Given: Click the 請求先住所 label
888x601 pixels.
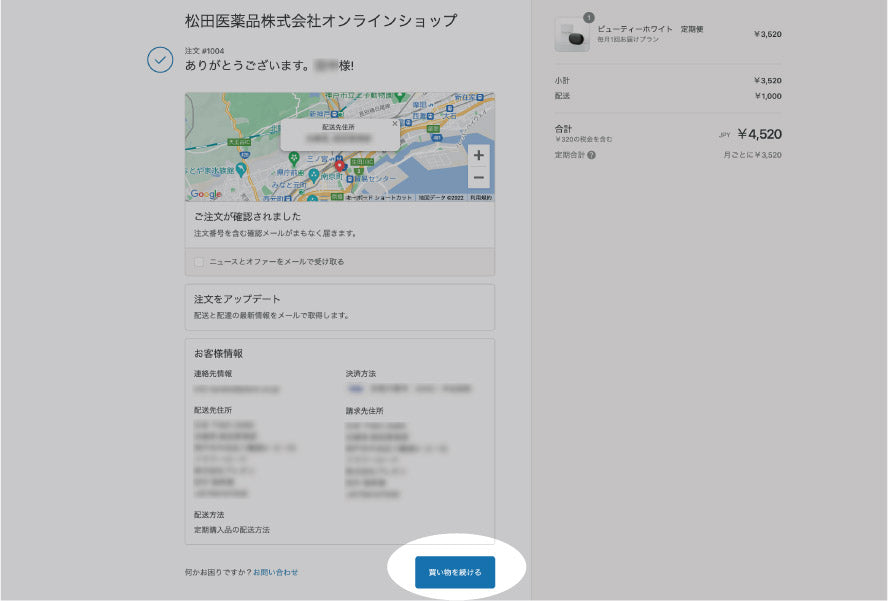Looking at the screenshot, I should 365,411.
